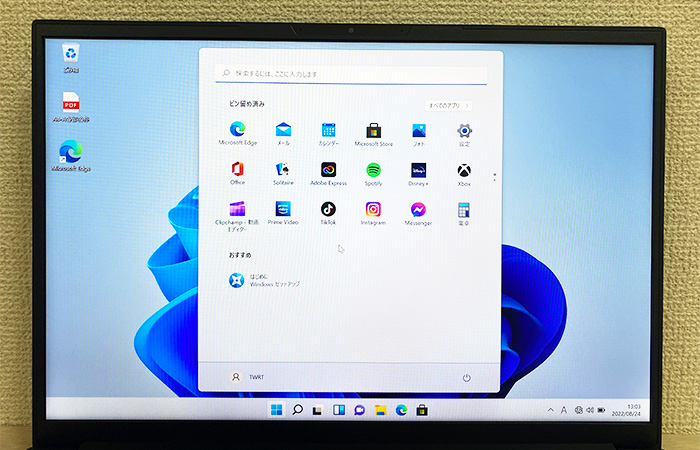This screenshot has width=700, height=450.
Task: Open the 'すべてのアプリ' all apps button
Action: 449,104
